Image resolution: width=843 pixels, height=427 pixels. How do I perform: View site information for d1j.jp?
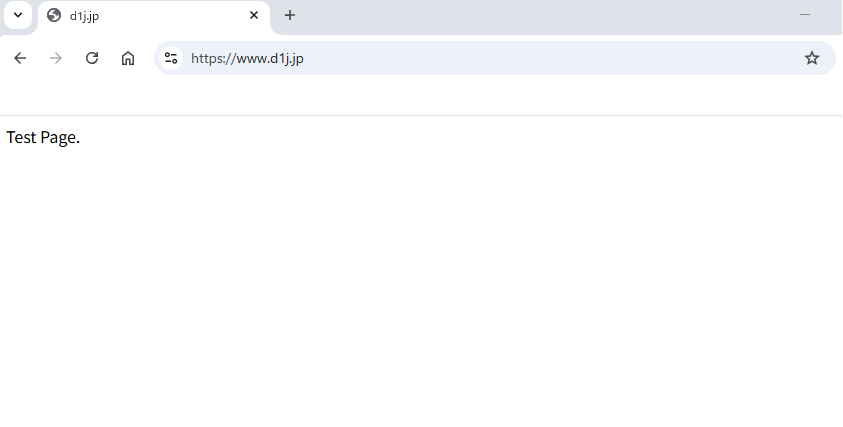click(x=171, y=58)
